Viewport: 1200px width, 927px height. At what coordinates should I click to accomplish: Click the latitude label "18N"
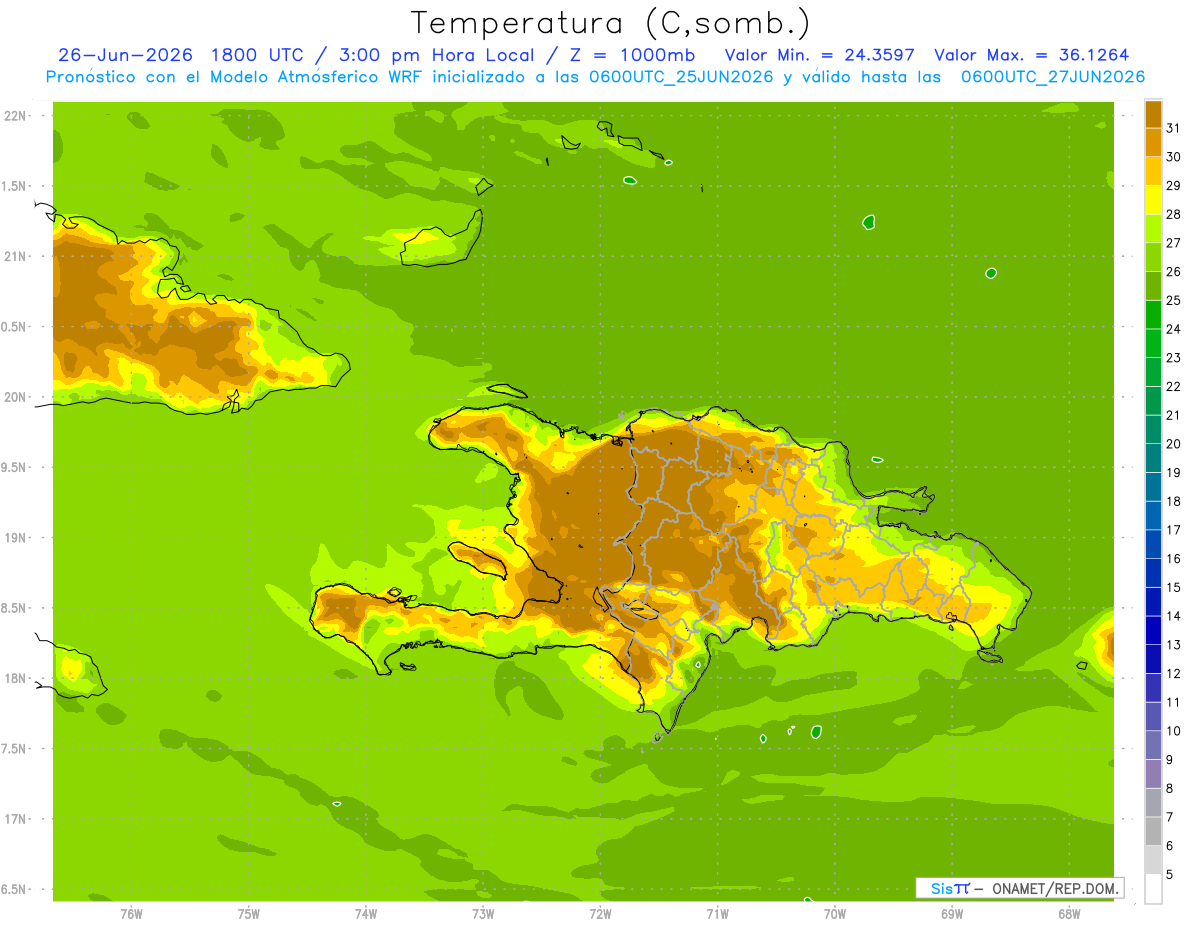15,678
